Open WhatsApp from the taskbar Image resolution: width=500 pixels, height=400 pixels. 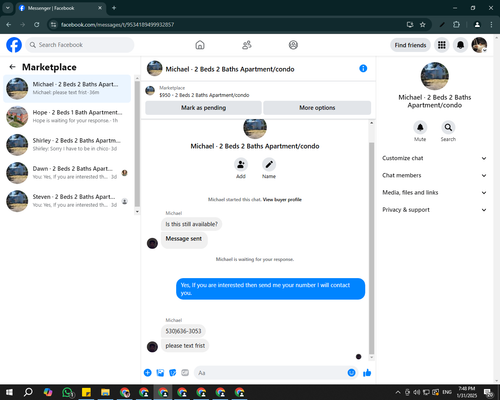[x=68, y=392]
